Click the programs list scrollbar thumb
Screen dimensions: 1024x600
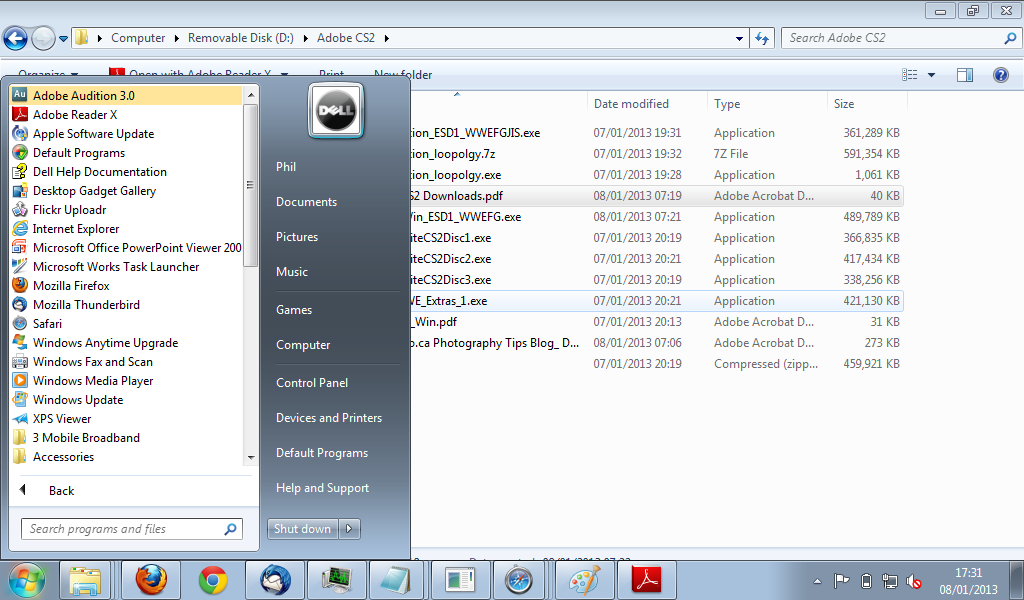pos(250,185)
